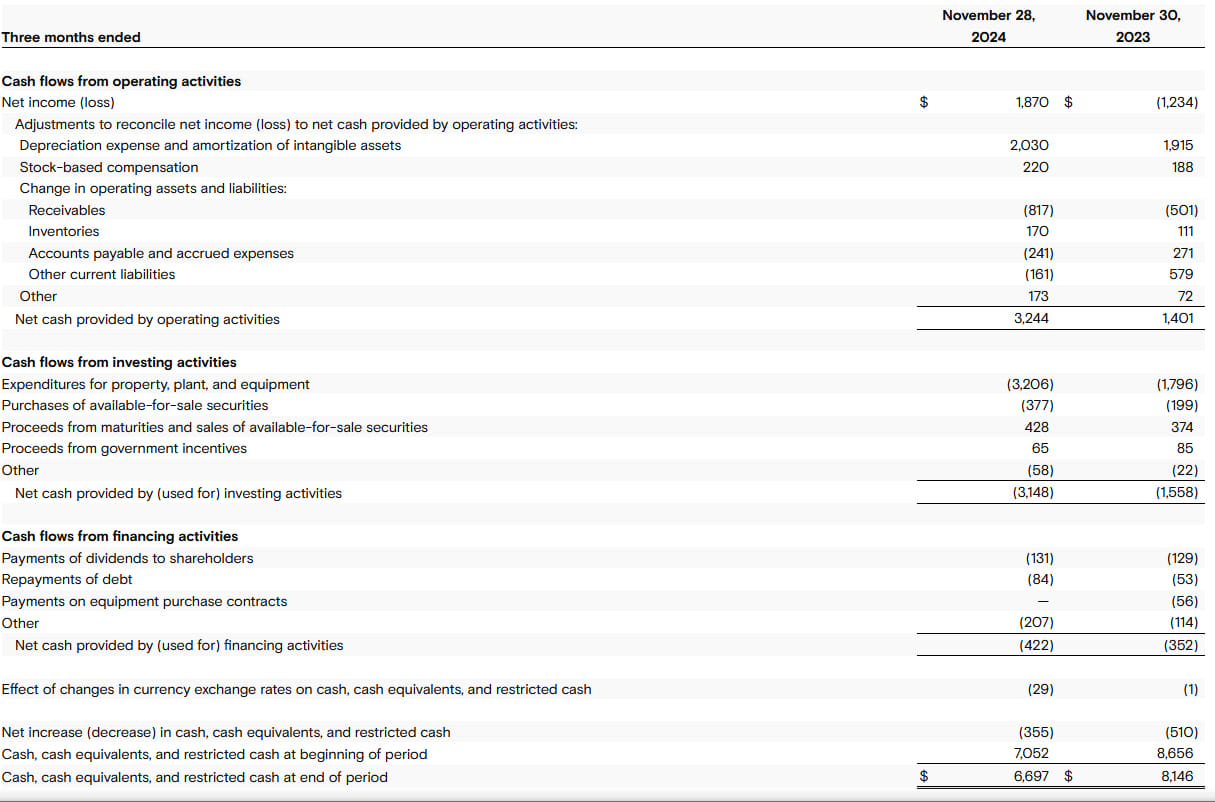The width and height of the screenshot is (1215, 802).
Task: Click the "Net income (loss)" row label
Action: click(58, 102)
